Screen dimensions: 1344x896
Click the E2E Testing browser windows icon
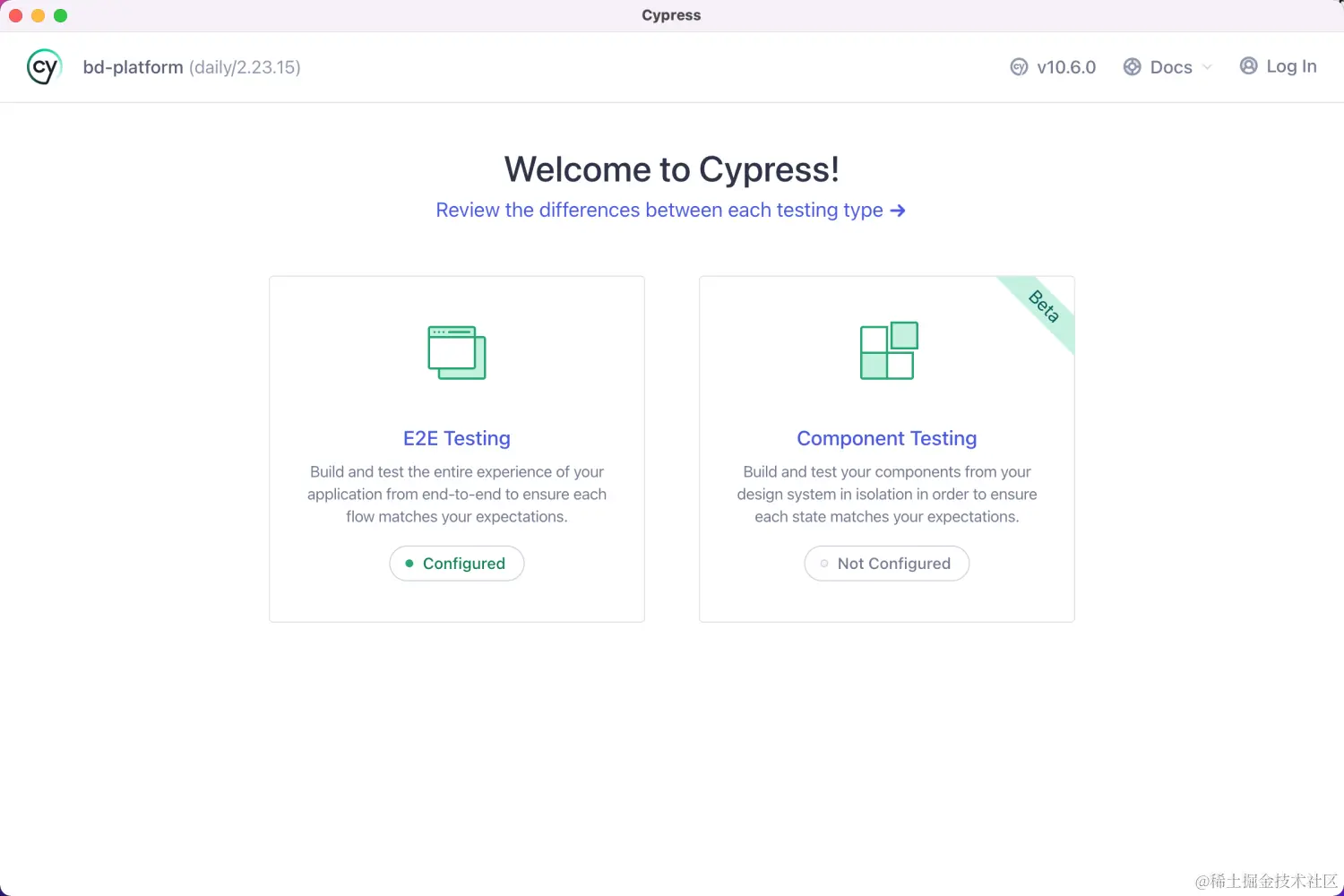pyautogui.click(x=457, y=352)
